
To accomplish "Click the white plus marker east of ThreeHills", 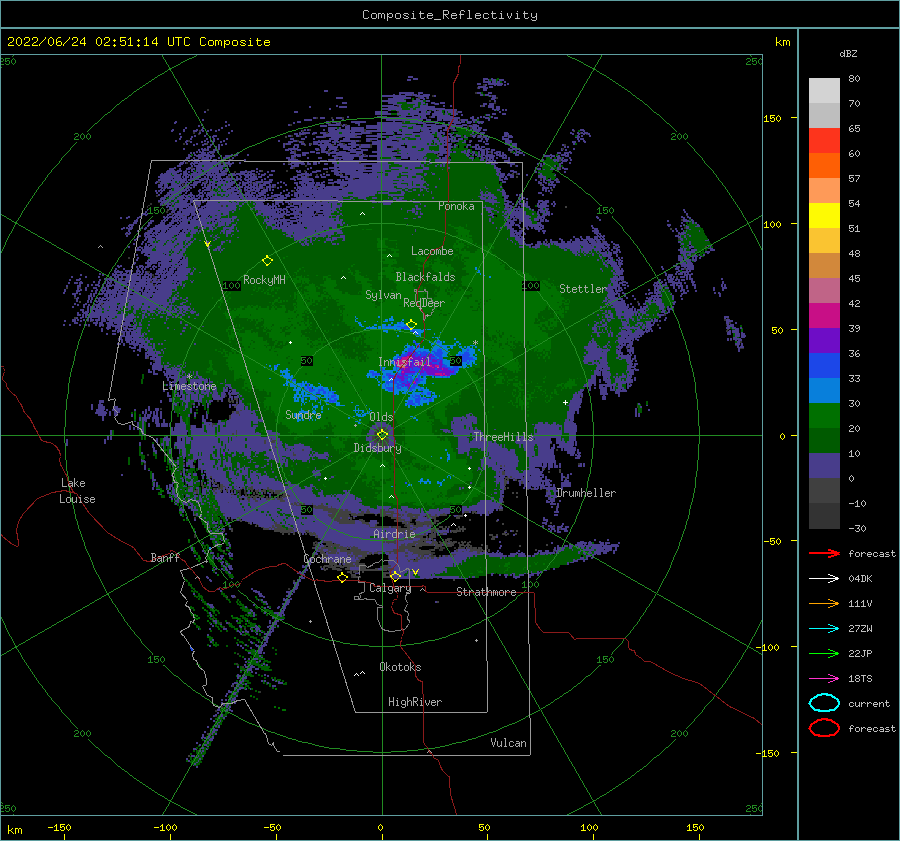I will [x=565, y=402].
